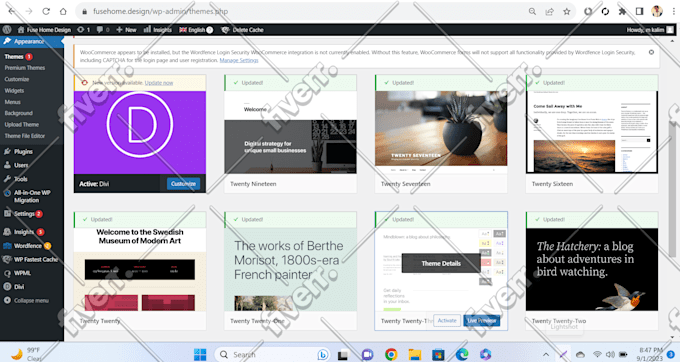
Task: Open the Howdy user account menu
Action: pyautogui.click(x=650, y=29)
